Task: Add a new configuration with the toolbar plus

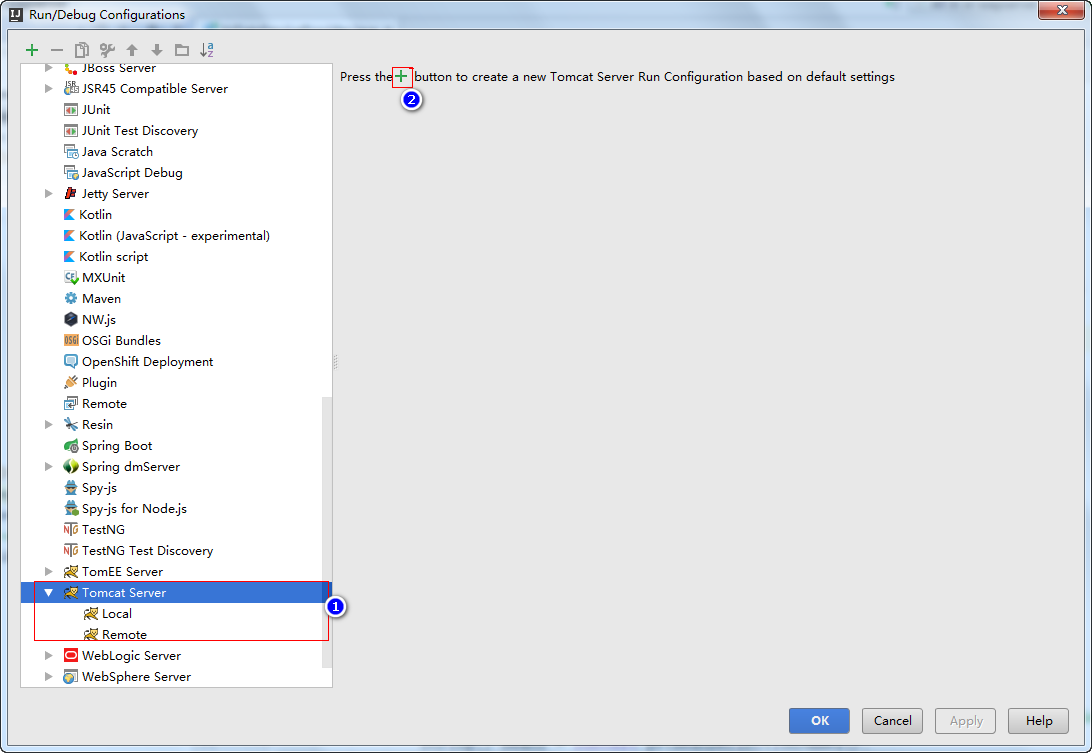Action: click(x=31, y=50)
